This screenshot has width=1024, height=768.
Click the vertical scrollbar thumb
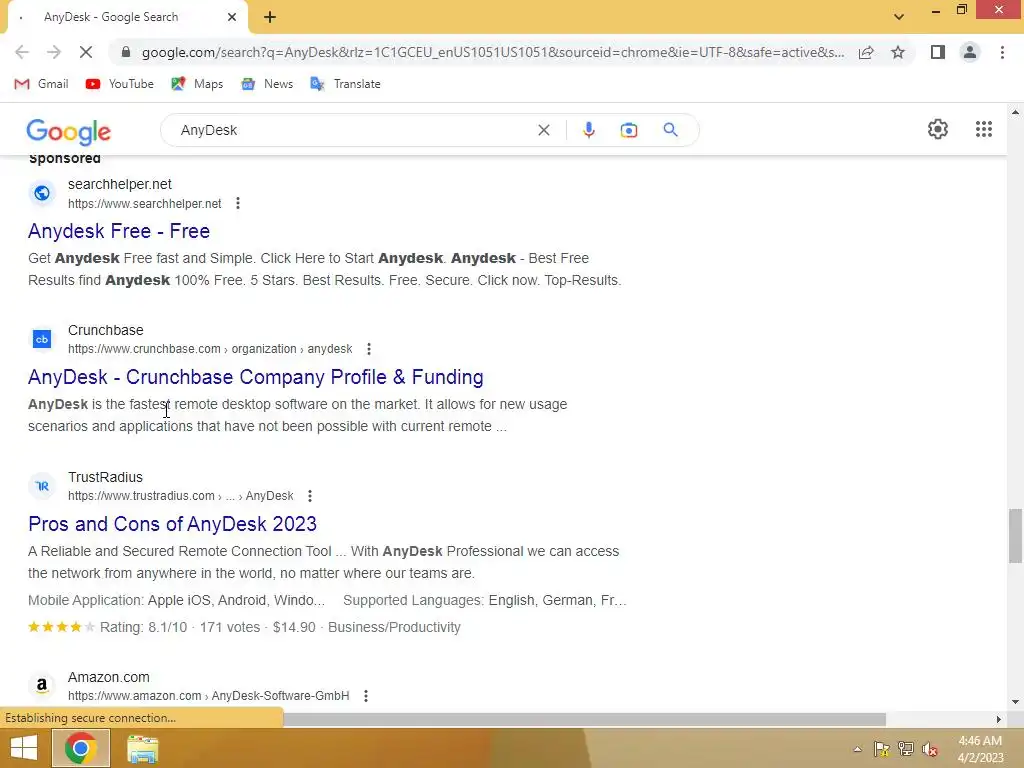click(1015, 536)
